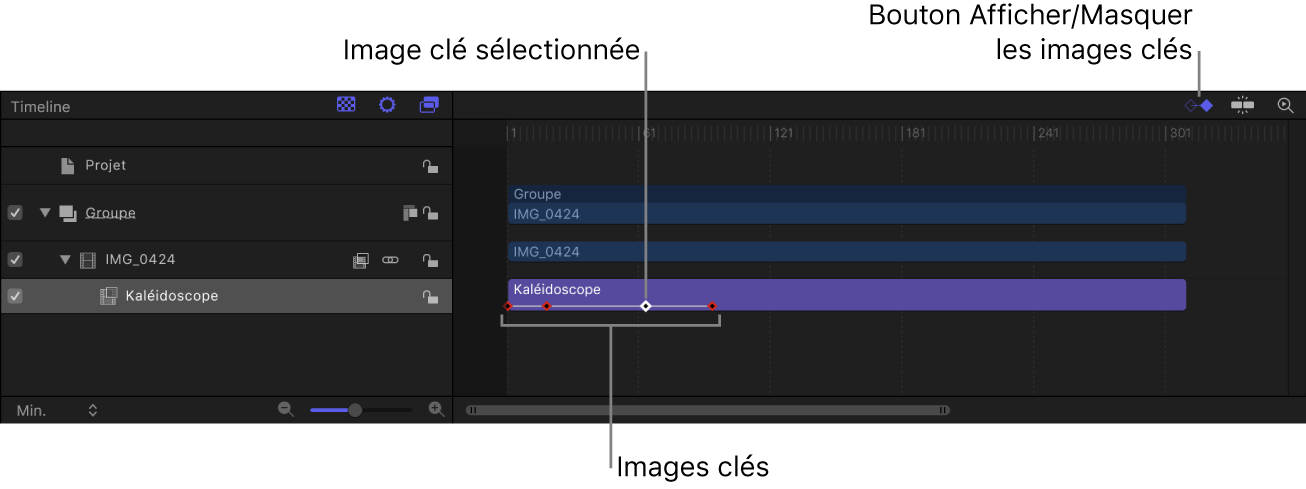
Task: Click the zoom time view magnifier icon
Action: click(1286, 105)
